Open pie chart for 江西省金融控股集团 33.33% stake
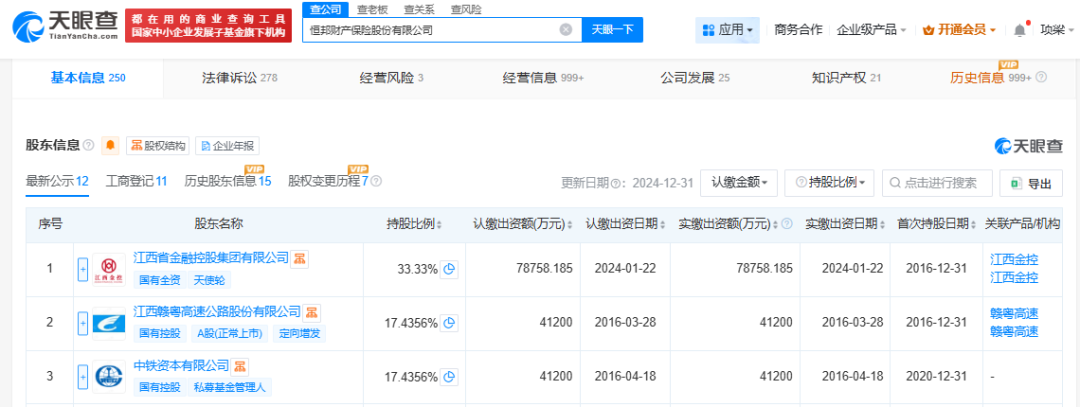 pos(450,269)
